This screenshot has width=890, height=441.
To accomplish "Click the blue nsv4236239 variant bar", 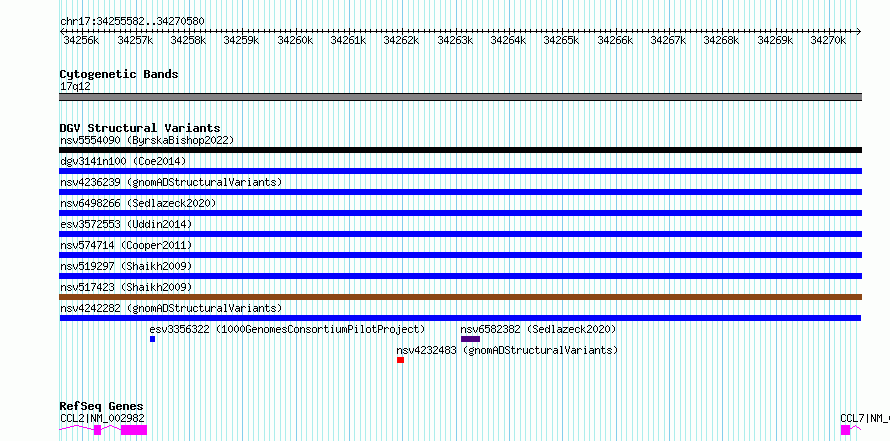I will 460,192.
